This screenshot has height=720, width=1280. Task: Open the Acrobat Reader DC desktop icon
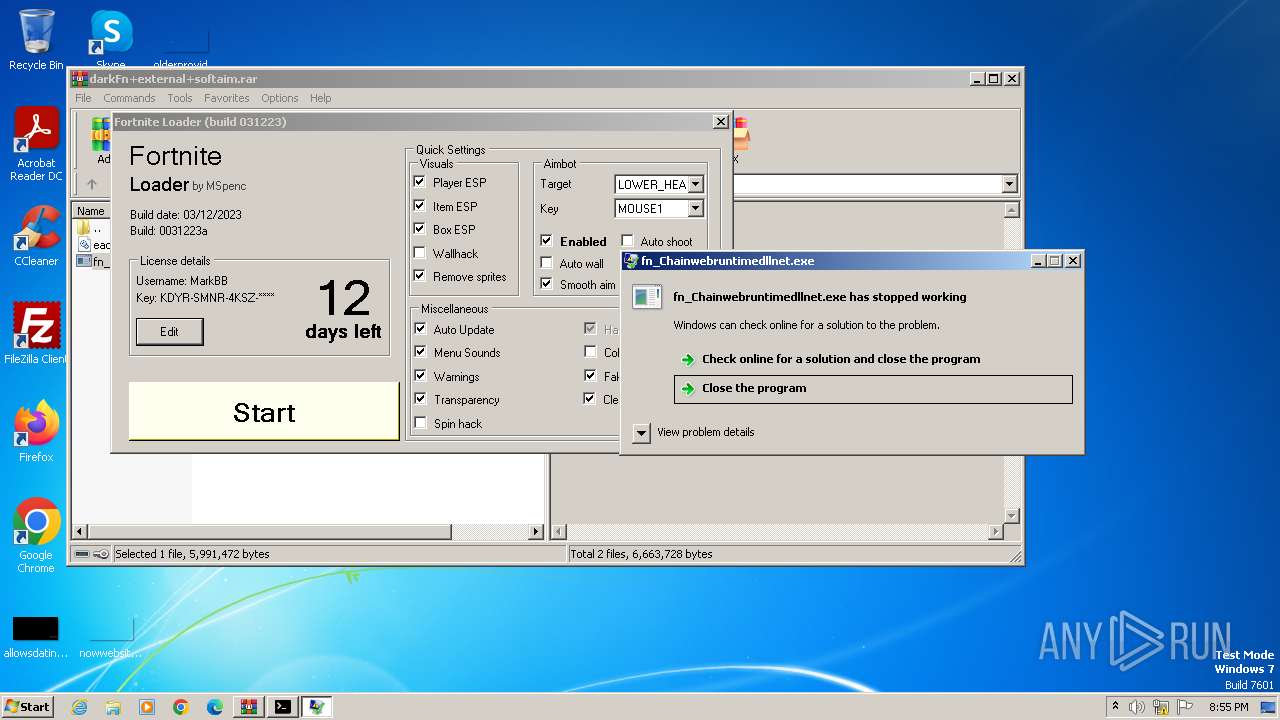pos(36,144)
